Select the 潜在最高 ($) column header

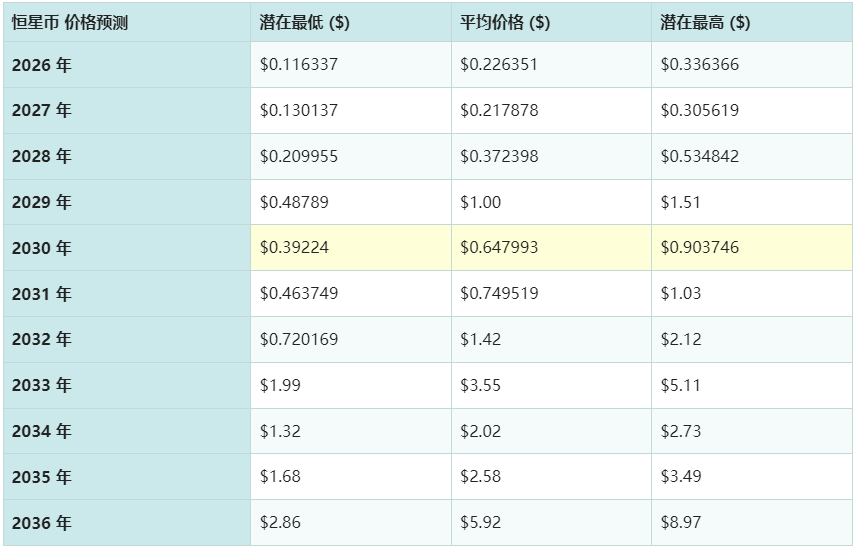(705, 22)
